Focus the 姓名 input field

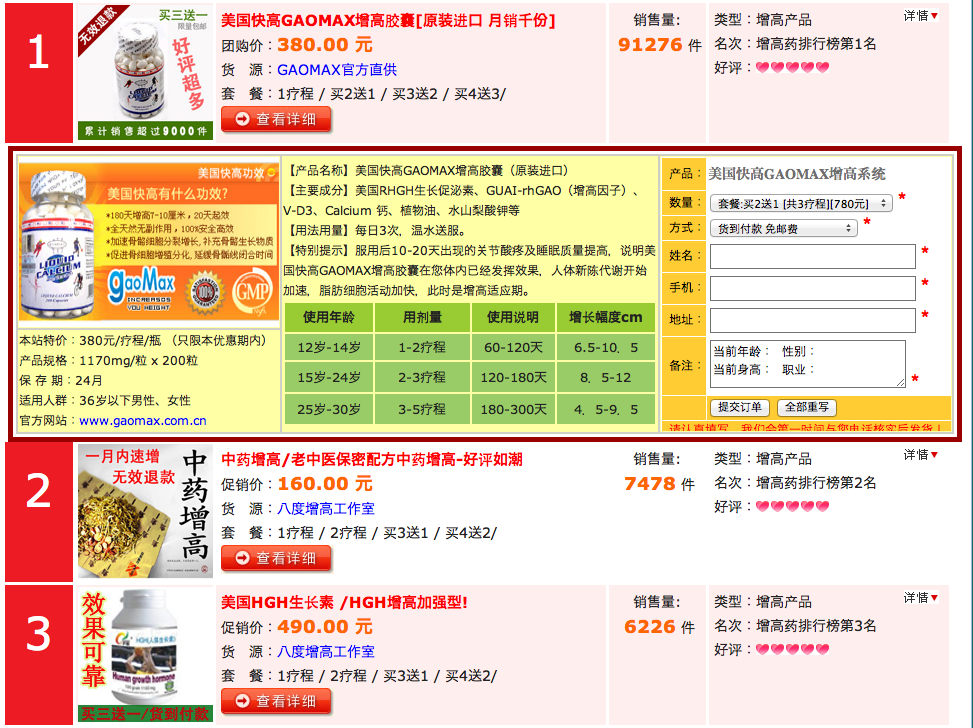[x=813, y=256]
